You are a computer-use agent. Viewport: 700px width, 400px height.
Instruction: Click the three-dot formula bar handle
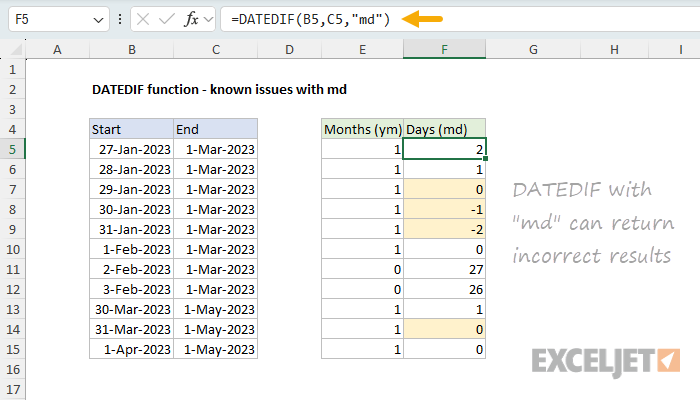(x=120, y=19)
